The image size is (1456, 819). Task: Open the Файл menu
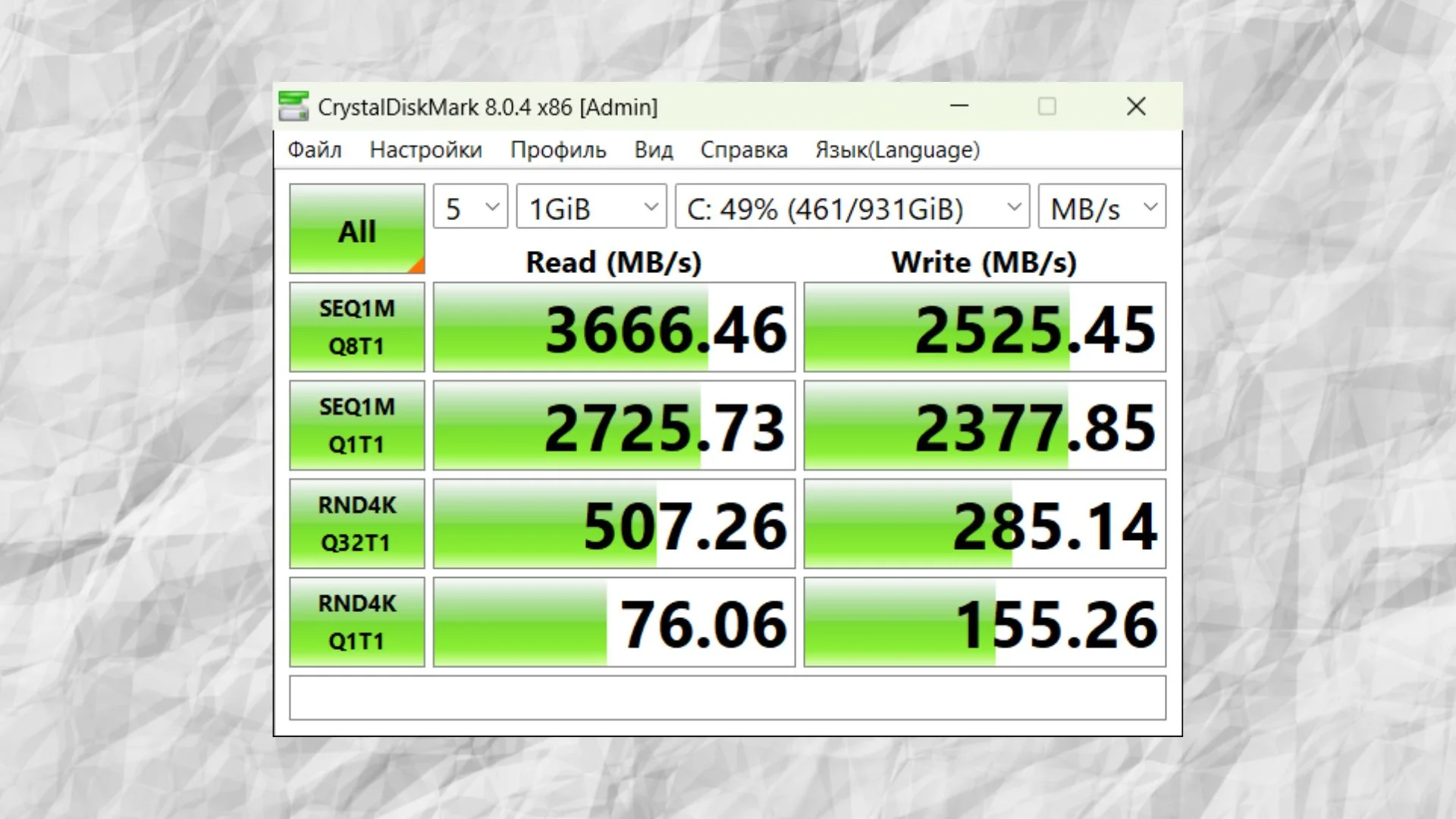click(x=315, y=150)
